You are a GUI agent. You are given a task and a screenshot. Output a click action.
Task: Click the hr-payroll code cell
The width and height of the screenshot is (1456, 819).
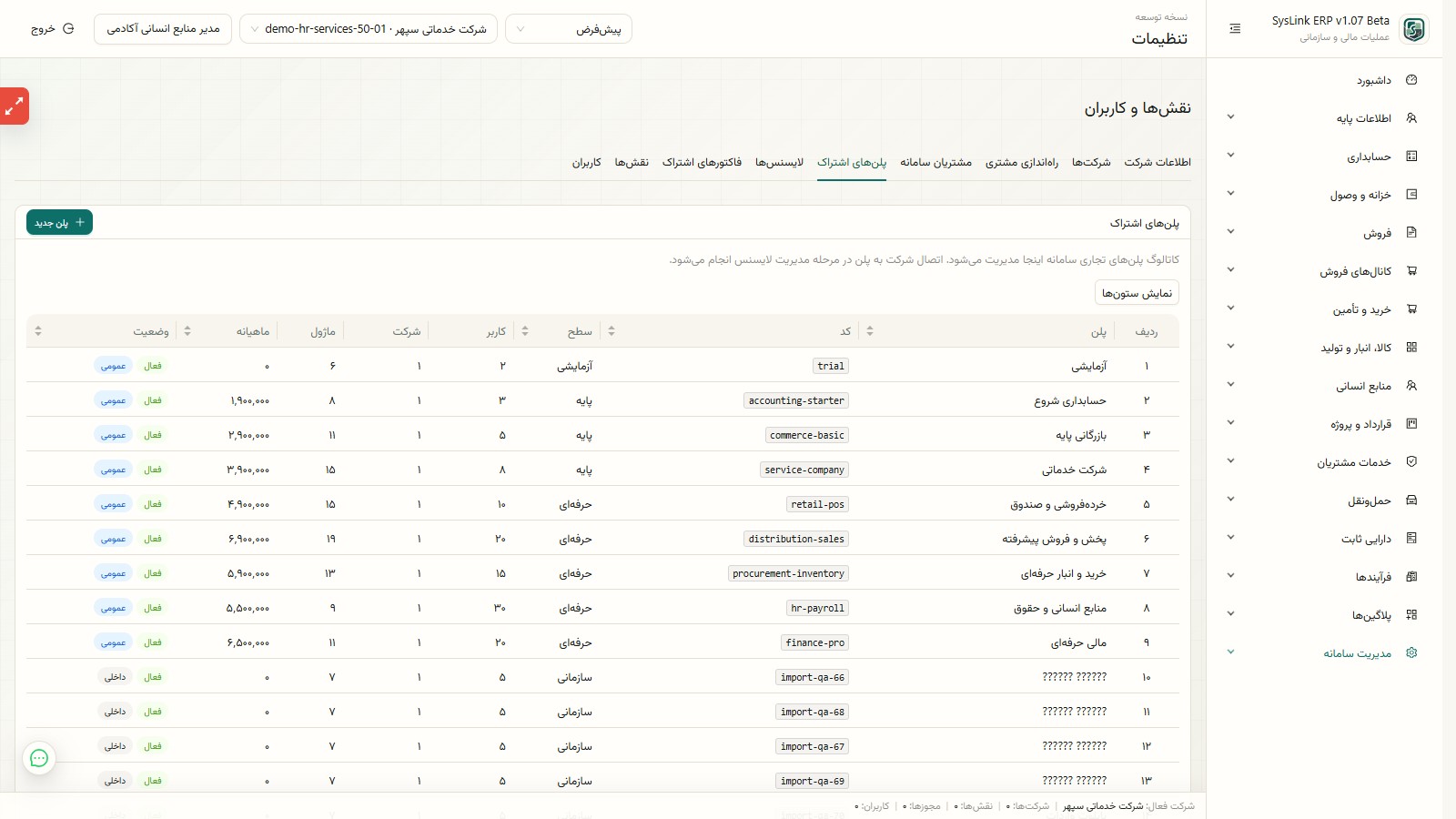[817, 608]
